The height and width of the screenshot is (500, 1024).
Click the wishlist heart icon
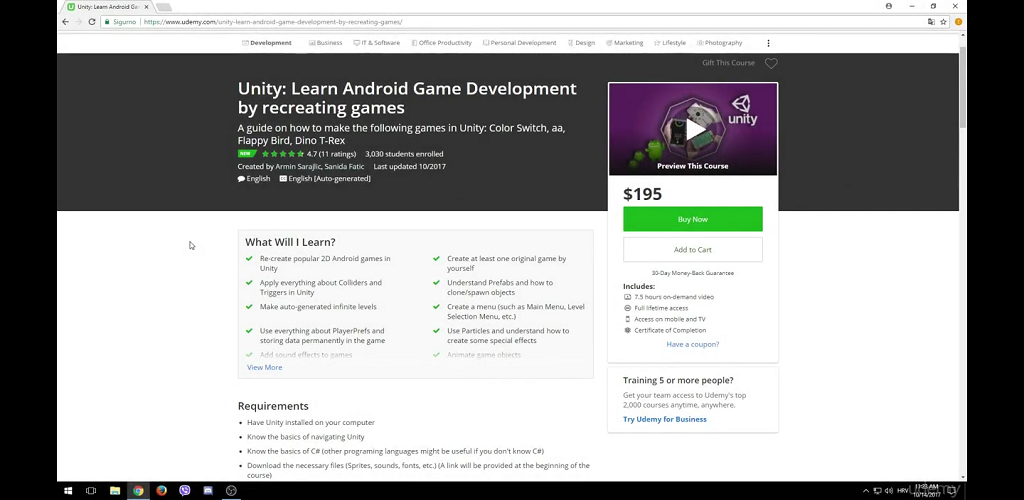click(771, 63)
